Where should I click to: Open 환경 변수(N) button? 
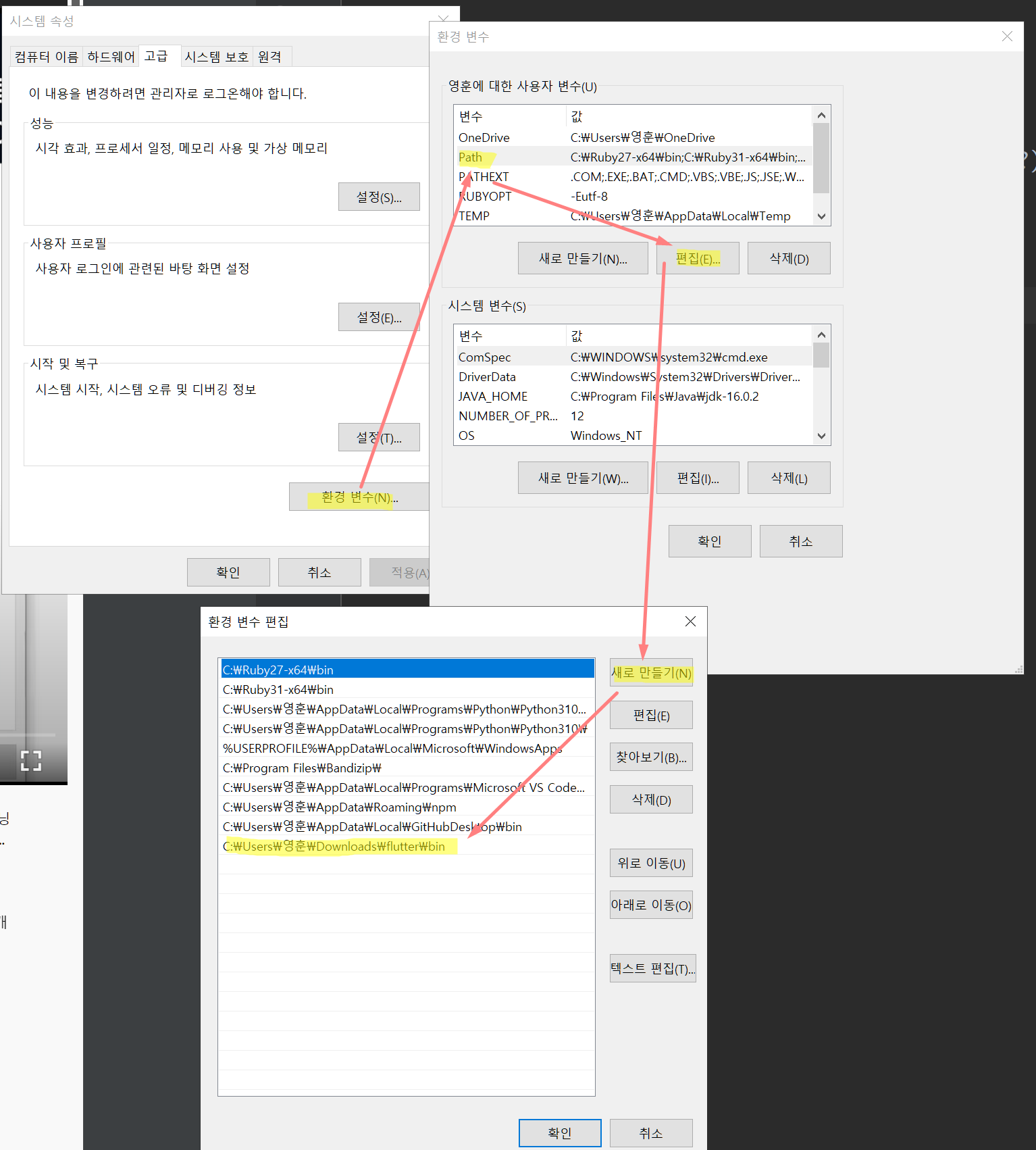pos(359,497)
